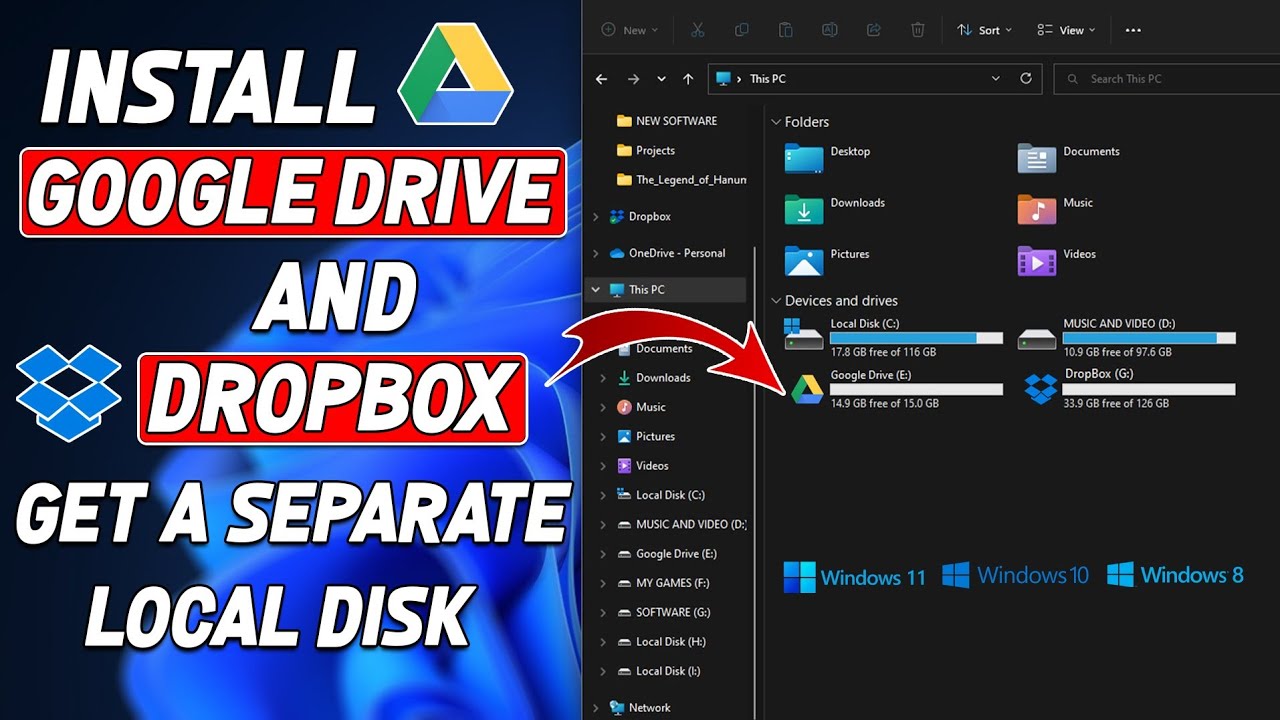Screen dimensions: 1280x720
Task: Click '33.9 GB free of 126 GB' text
Action: pyautogui.click(x=1116, y=403)
